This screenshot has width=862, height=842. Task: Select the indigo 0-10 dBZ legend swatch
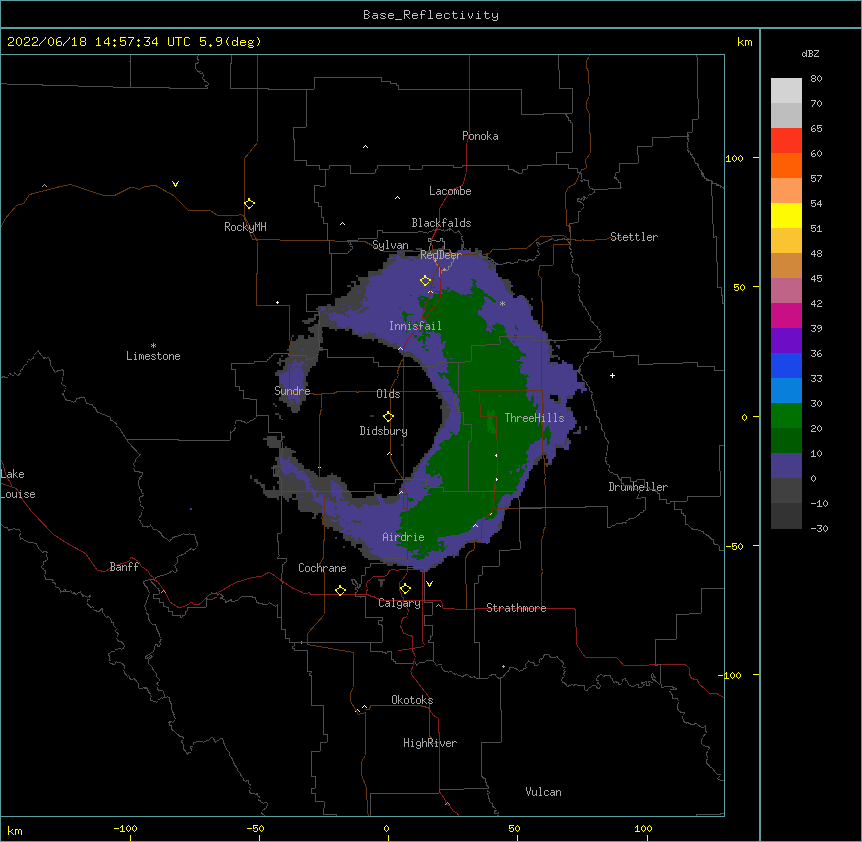pyautogui.click(x=786, y=466)
